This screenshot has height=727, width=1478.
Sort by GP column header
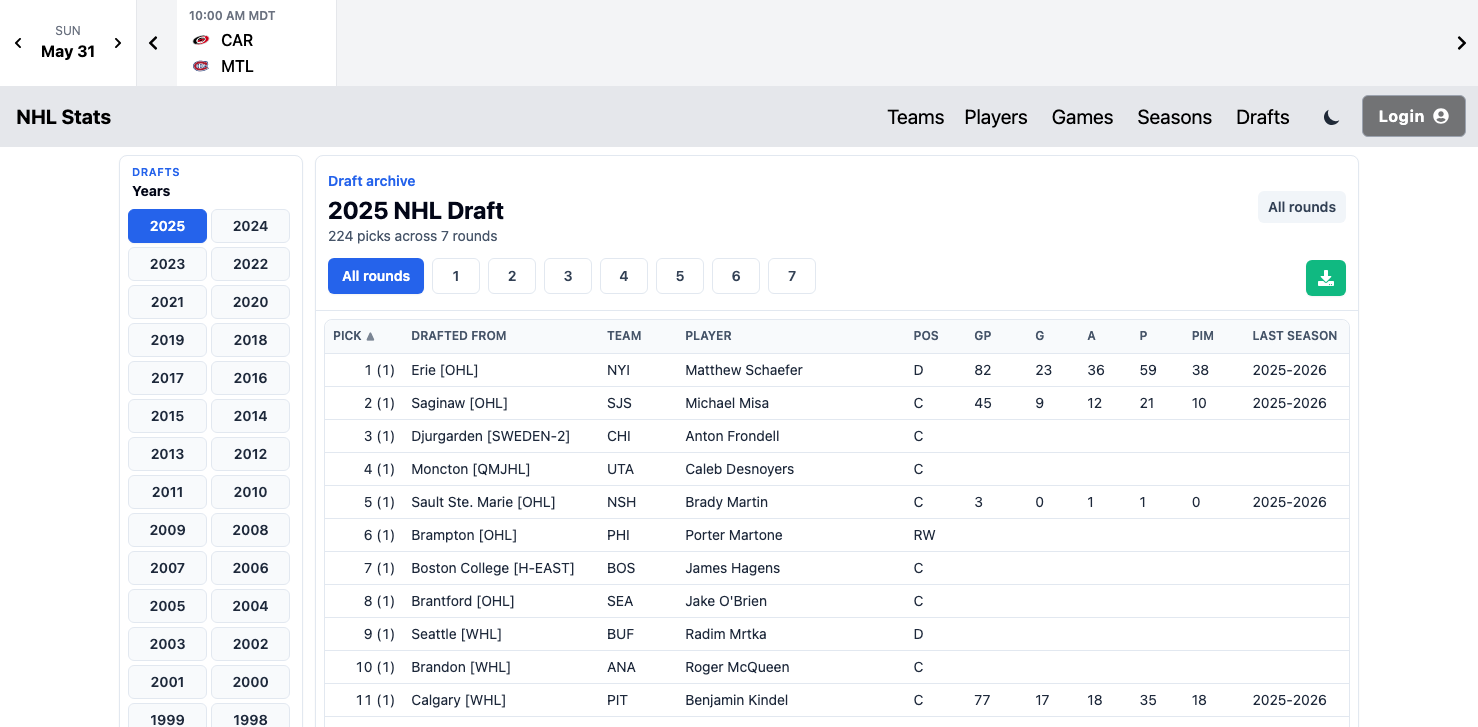point(982,336)
